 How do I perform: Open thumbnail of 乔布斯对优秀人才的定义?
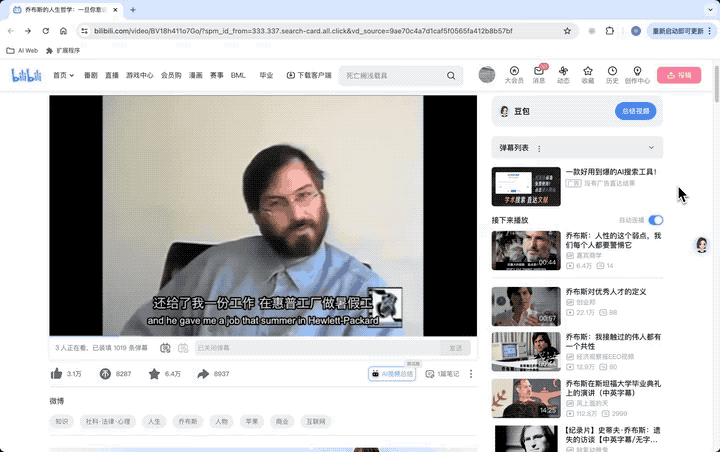pyautogui.click(x=526, y=306)
